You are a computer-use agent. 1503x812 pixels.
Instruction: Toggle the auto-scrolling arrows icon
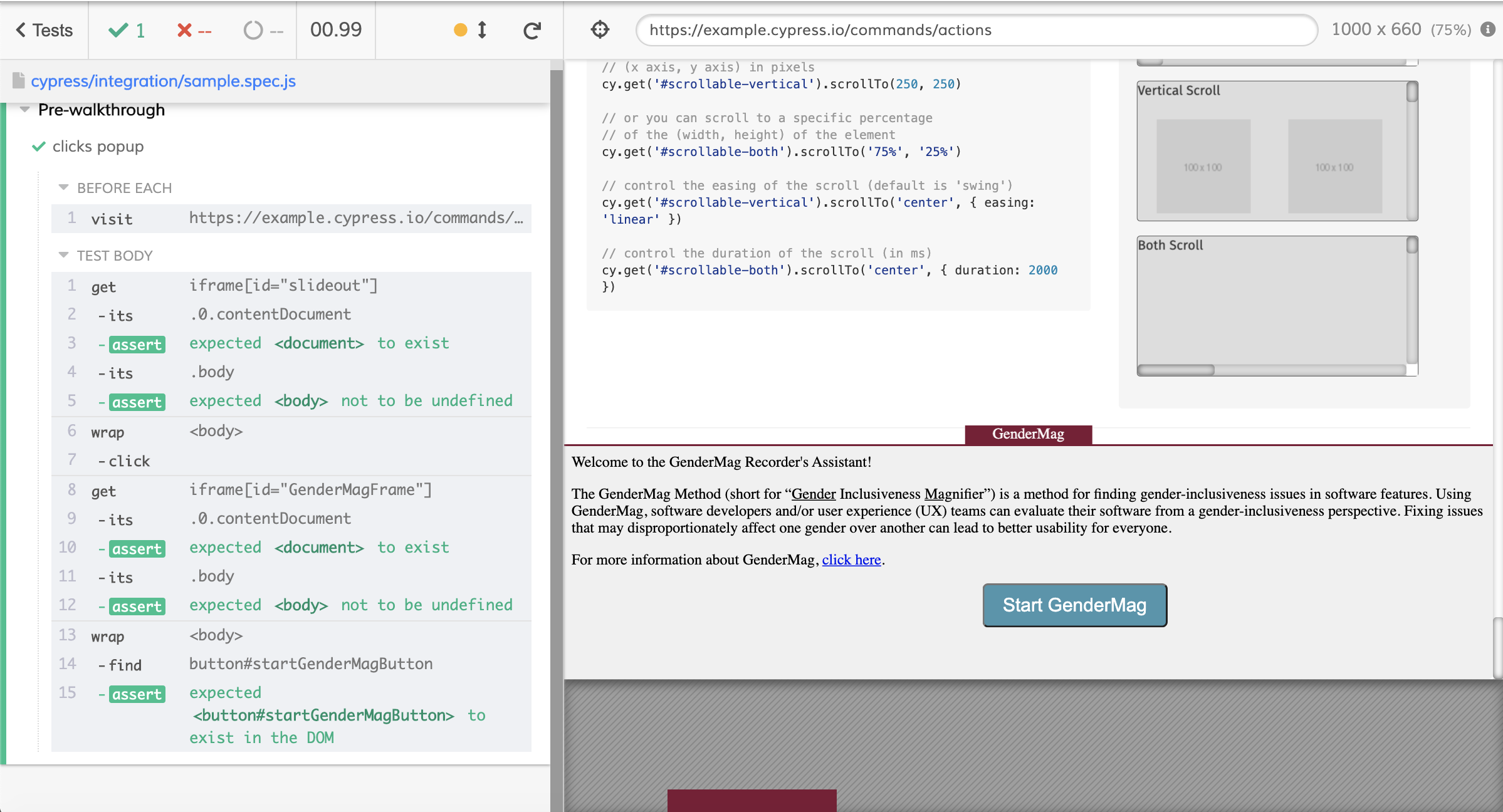pos(482,30)
